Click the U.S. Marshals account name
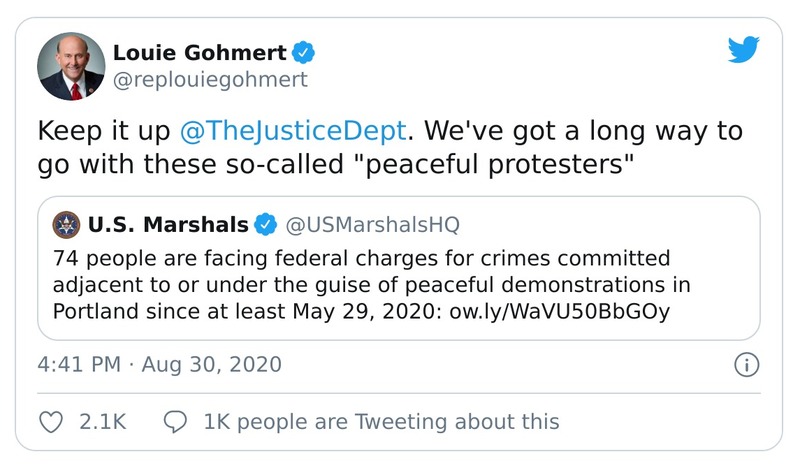Viewport: 800px width, 475px height. click(x=168, y=223)
